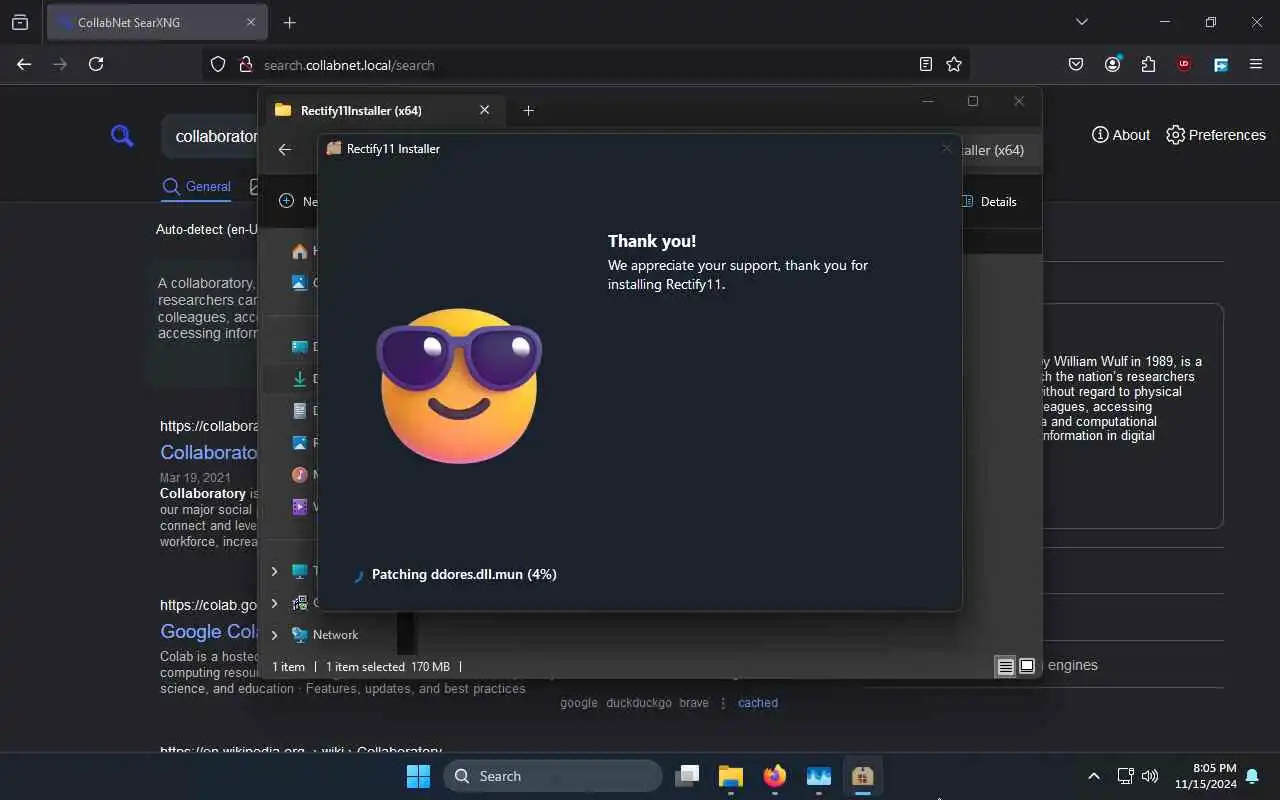Click the Firefox address bar URL
Screen dimensions: 1280x800
pyautogui.click(x=349, y=65)
